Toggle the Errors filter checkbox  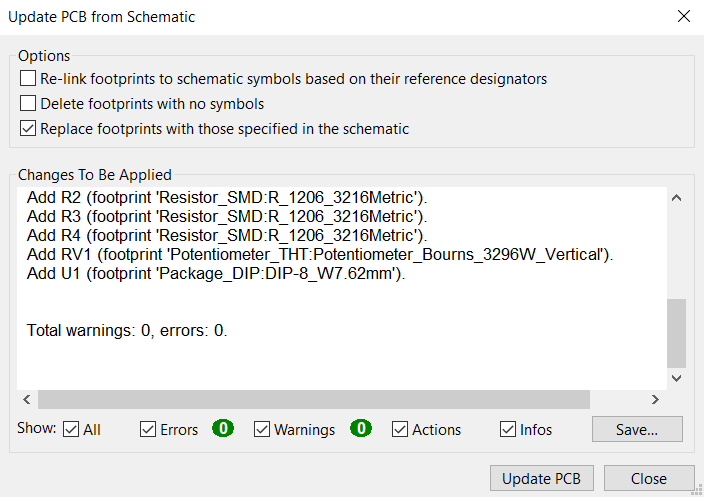(148, 429)
